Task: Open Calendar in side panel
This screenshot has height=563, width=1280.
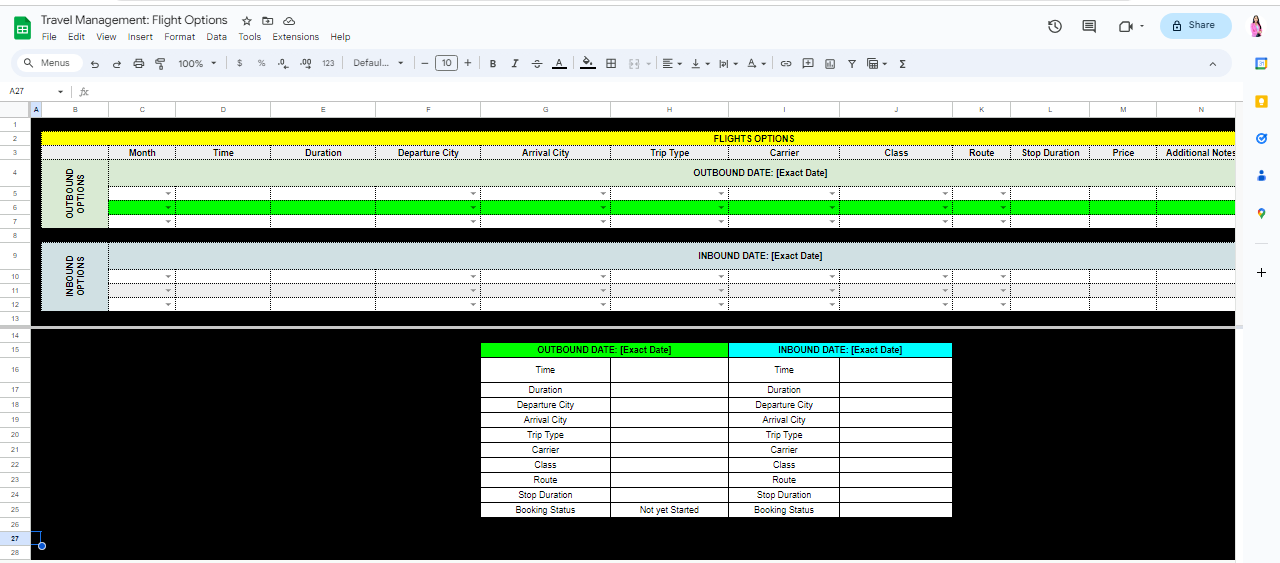Action: (1261, 63)
